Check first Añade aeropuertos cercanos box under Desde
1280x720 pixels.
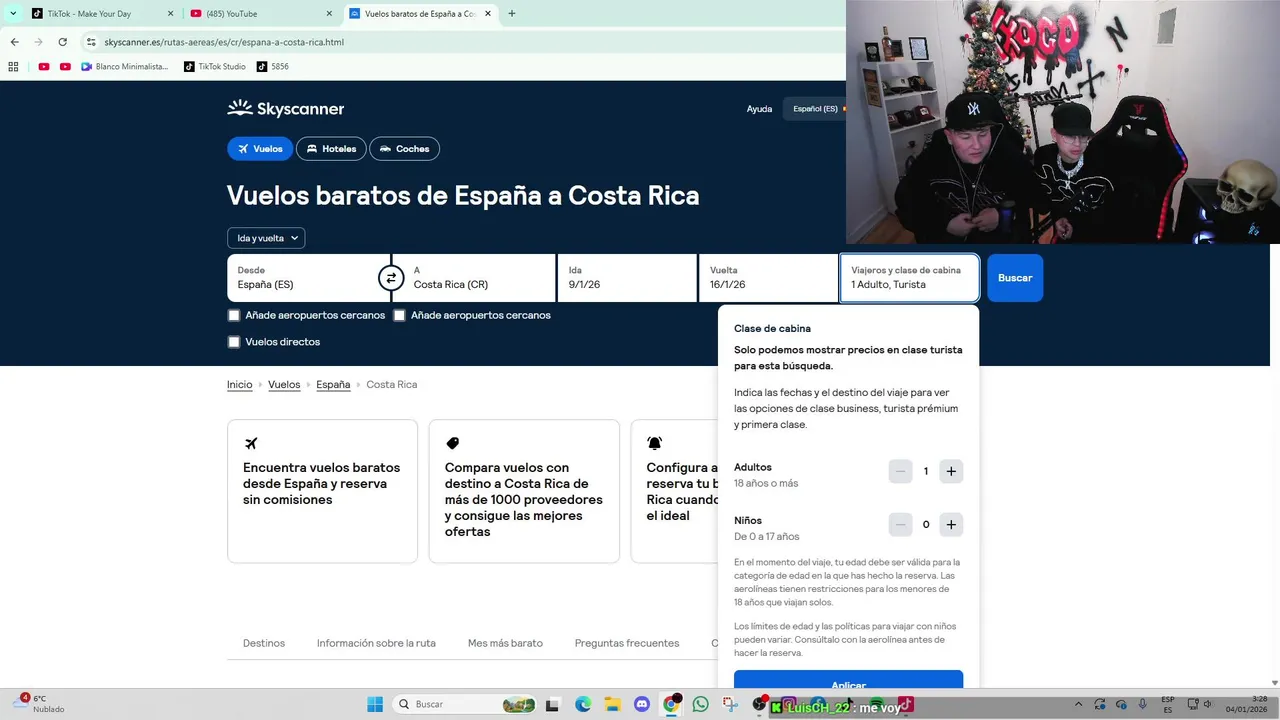click(x=234, y=315)
